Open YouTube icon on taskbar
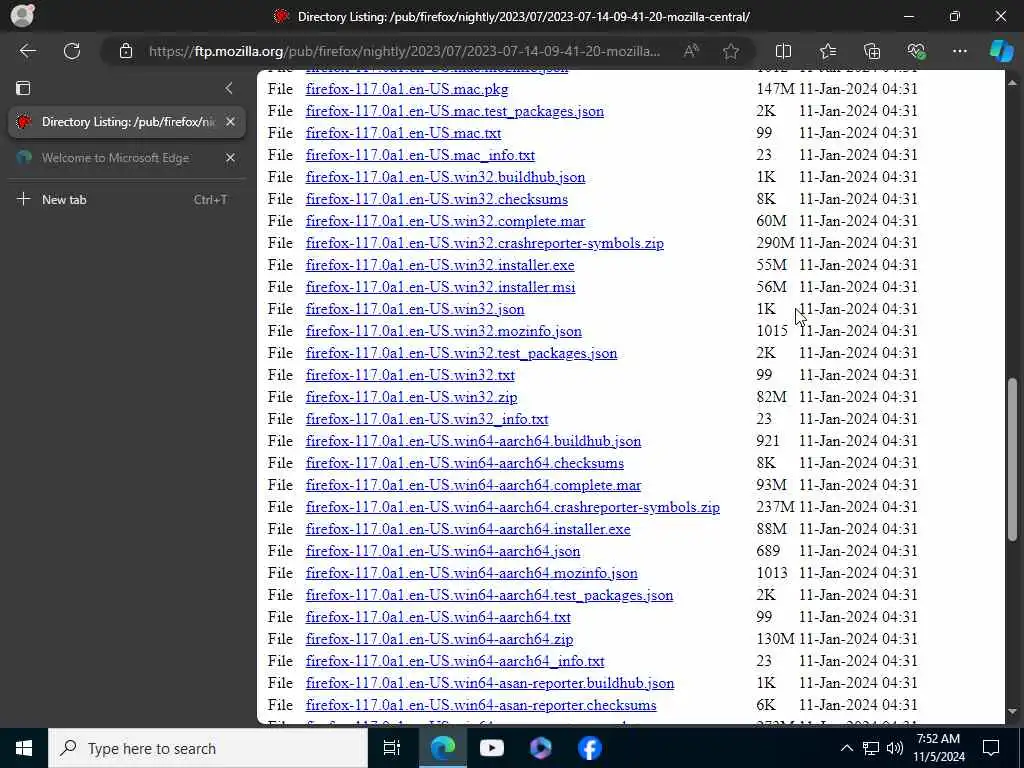Image resolution: width=1024 pixels, height=768 pixels. [492, 748]
